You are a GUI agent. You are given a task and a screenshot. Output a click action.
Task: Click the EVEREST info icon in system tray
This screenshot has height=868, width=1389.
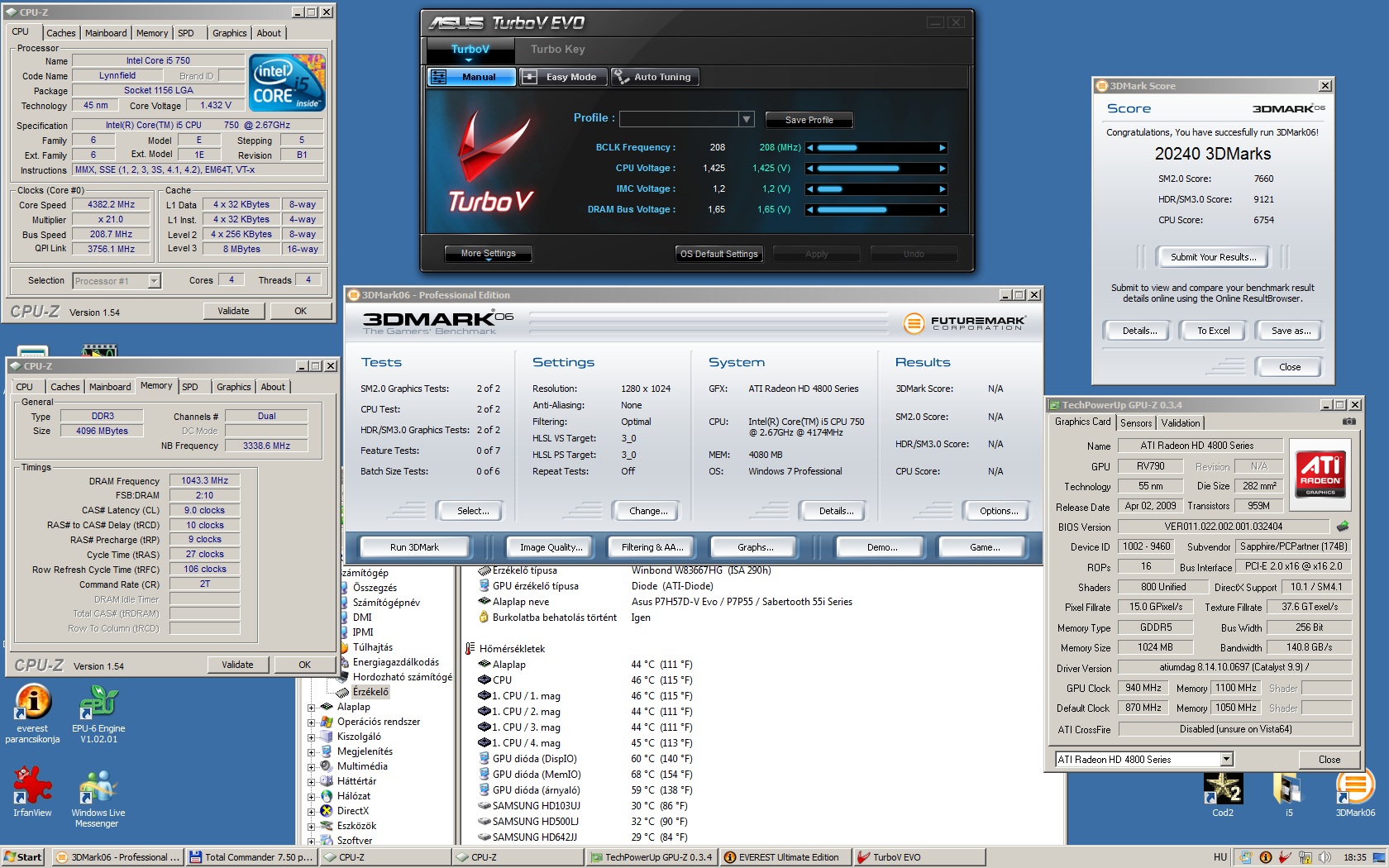point(1265,857)
